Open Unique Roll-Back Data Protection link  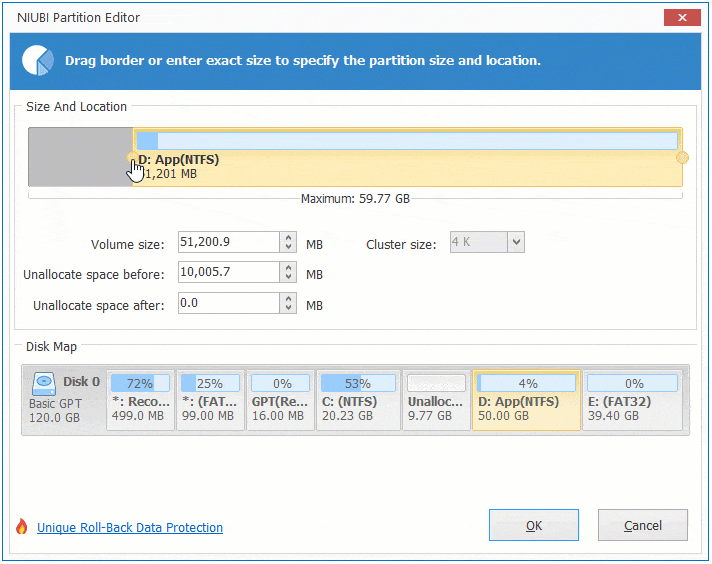pos(130,528)
